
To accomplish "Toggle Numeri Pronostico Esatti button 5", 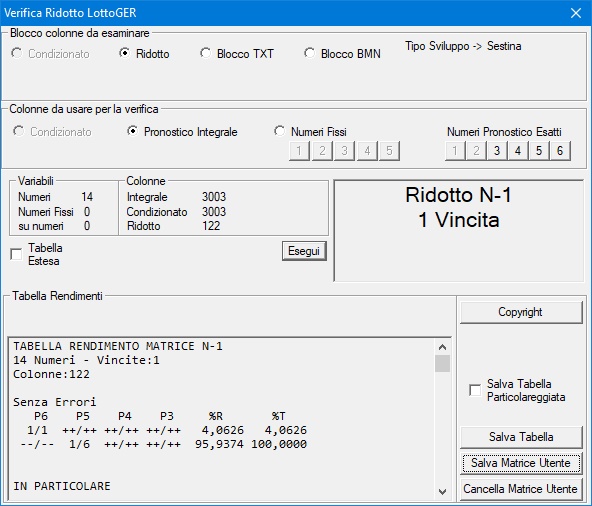I will point(539,151).
